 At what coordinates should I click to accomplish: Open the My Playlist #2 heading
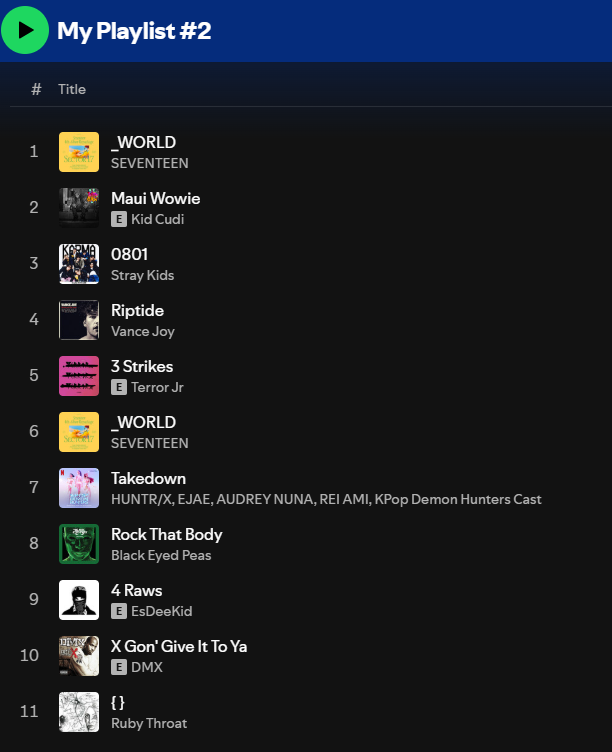(x=134, y=31)
